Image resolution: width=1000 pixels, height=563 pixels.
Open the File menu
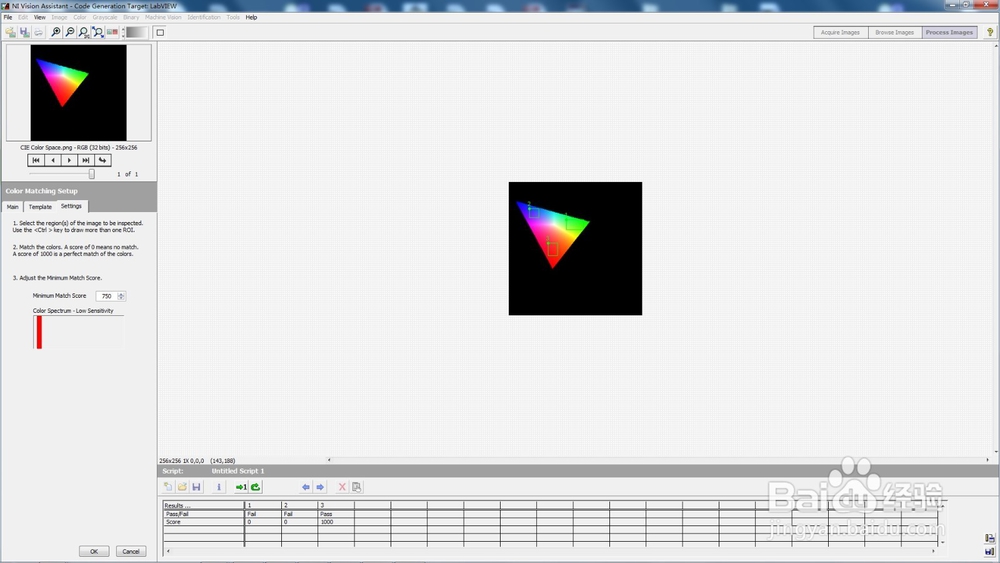tap(8, 17)
